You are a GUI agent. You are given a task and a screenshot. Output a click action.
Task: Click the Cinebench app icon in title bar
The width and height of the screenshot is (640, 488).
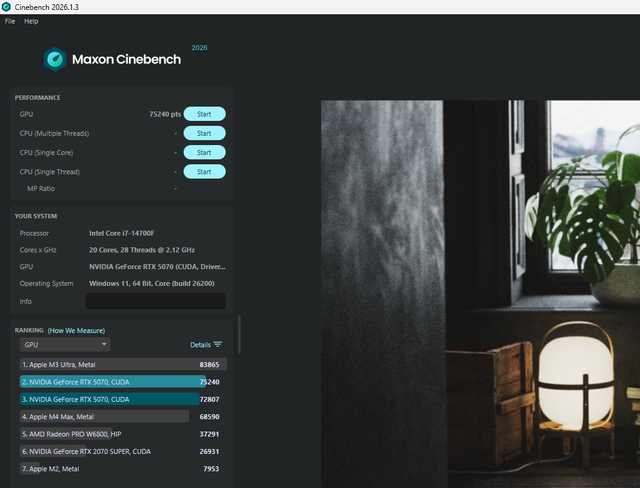6,7
